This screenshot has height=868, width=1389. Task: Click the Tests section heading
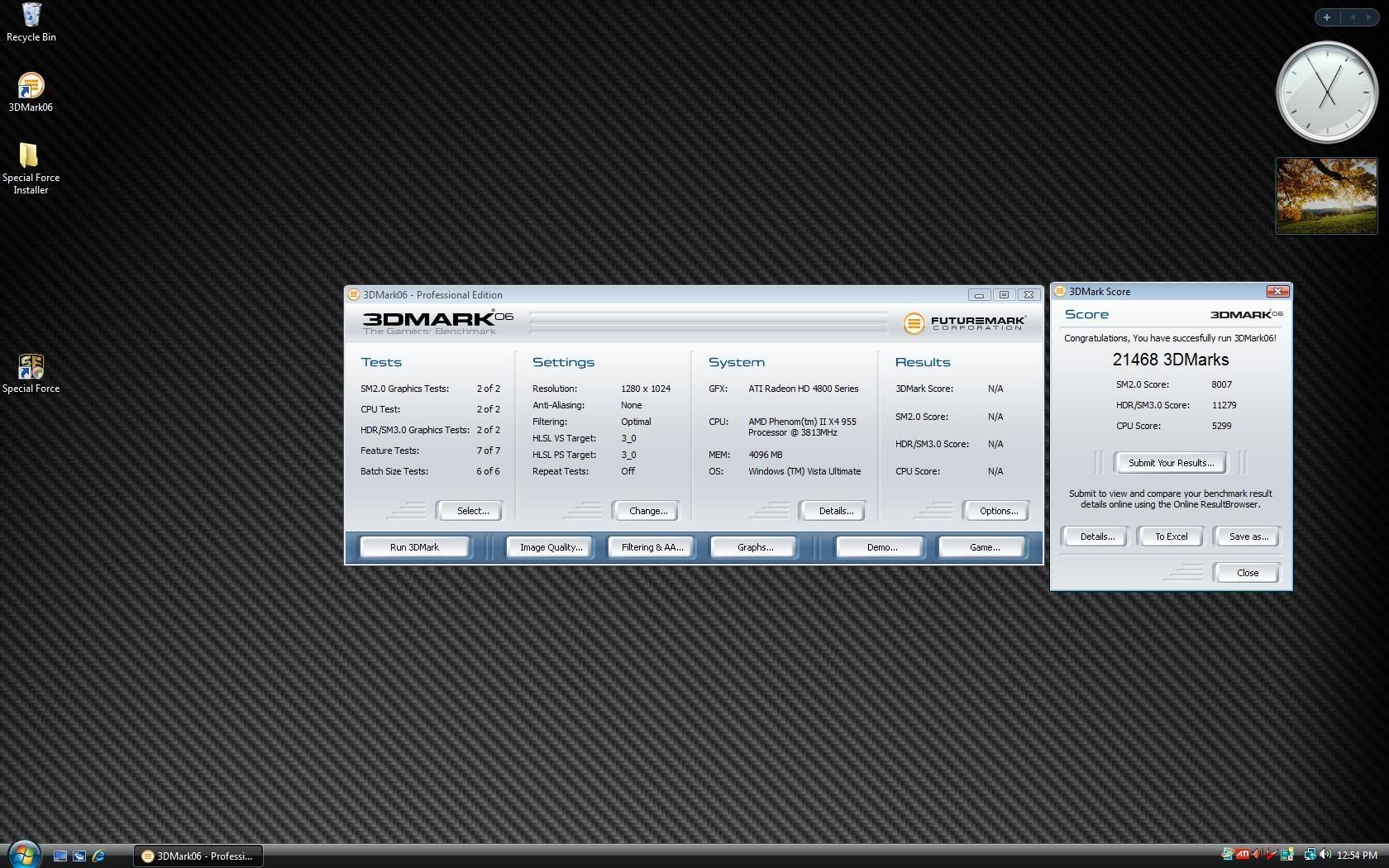pos(381,362)
